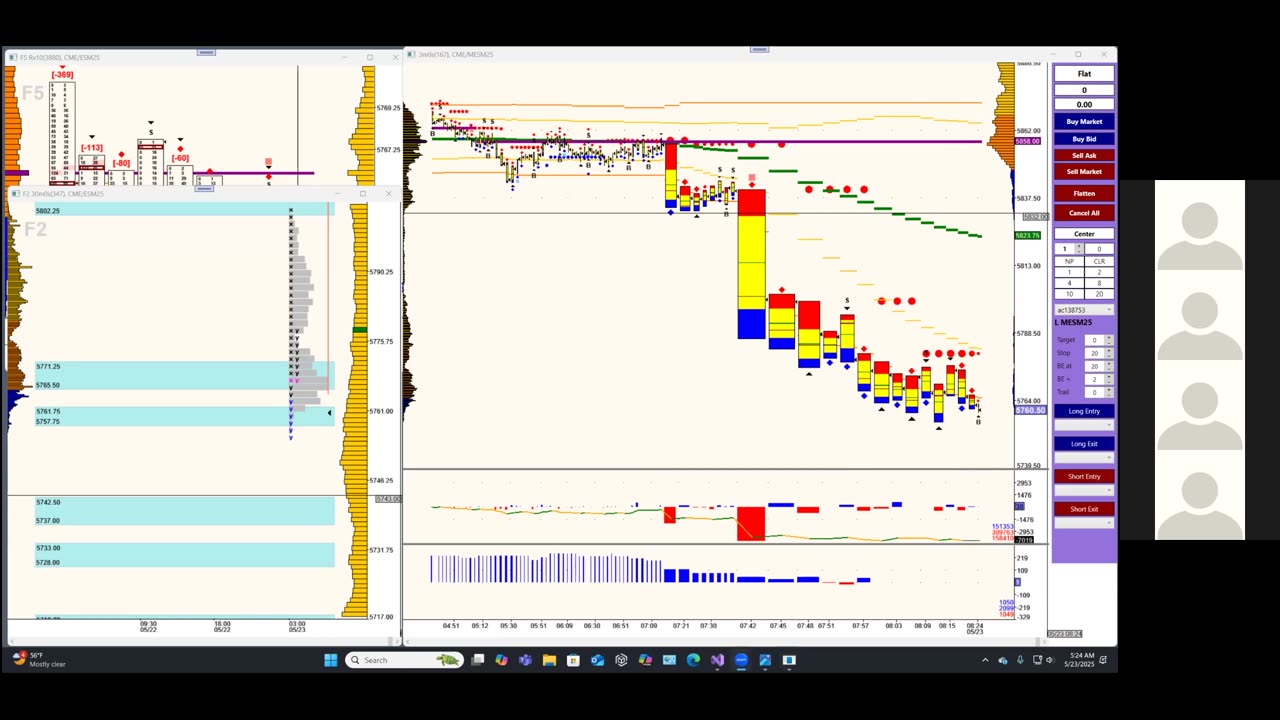Open the notification center icon
Screen dimensions: 1280x720
(1102, 660)
